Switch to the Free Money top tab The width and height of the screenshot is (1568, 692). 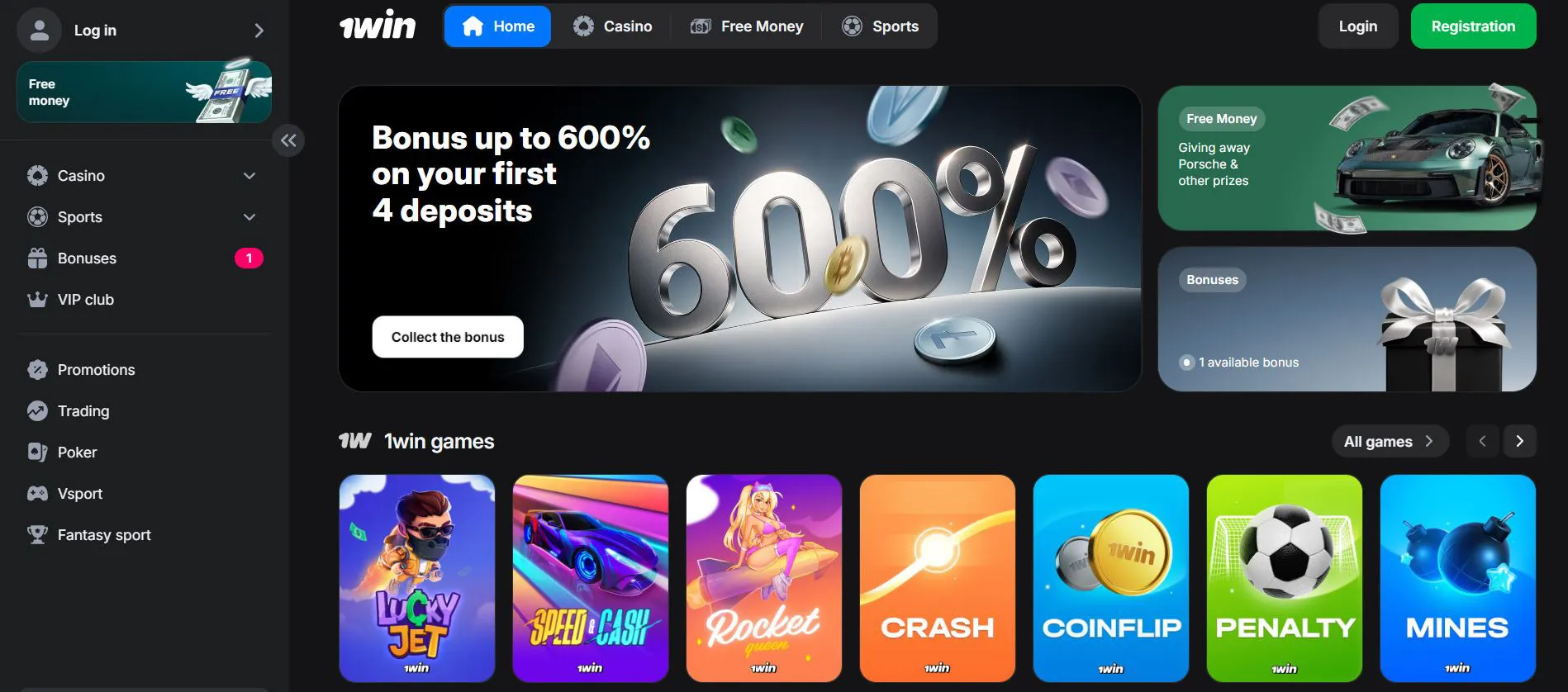pos(747,26)
